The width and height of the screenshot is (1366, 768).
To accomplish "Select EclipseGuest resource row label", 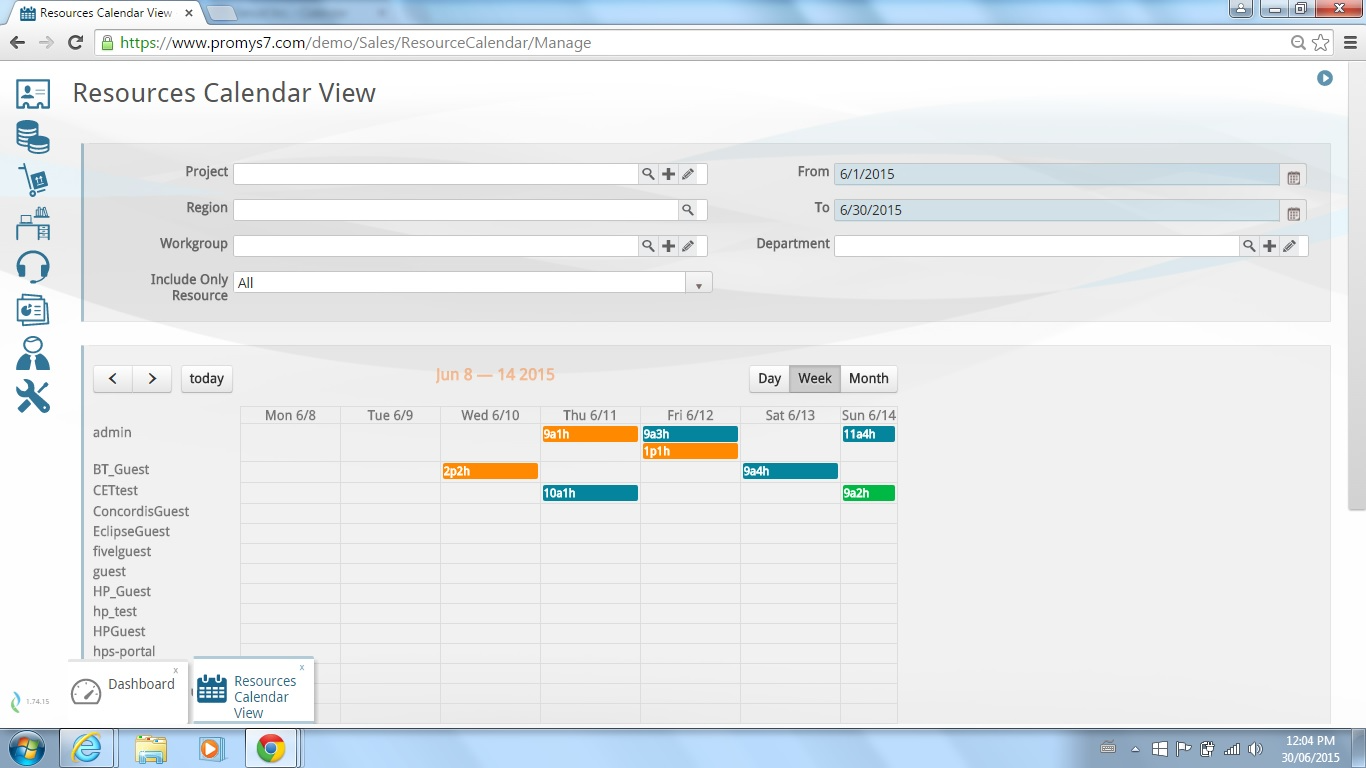I will [x=131, y=532].
